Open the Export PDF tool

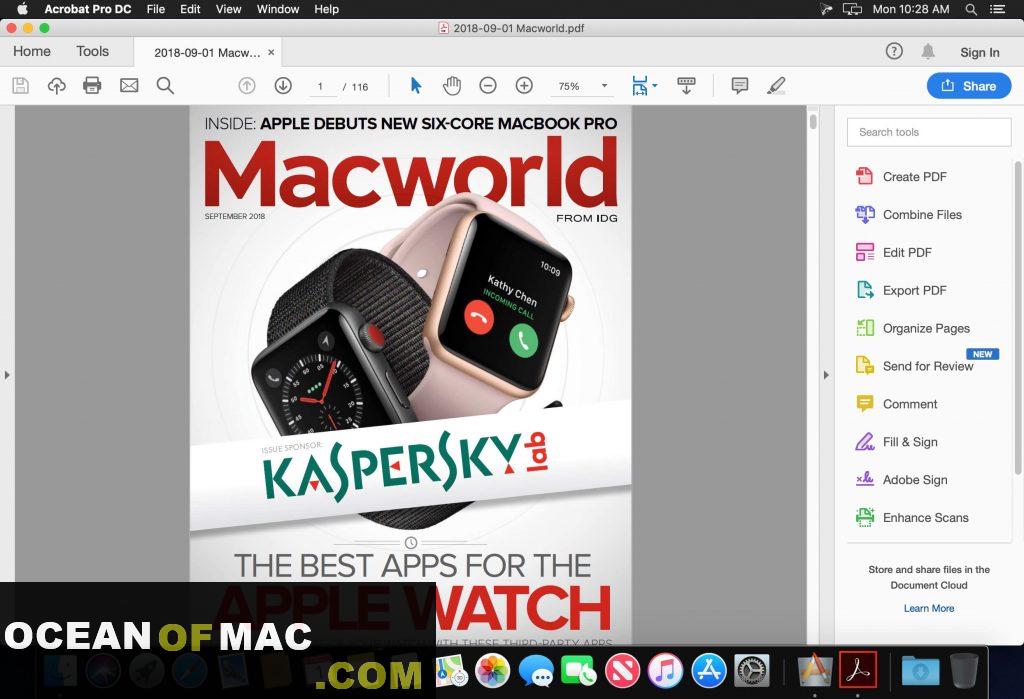coord(900,290)
